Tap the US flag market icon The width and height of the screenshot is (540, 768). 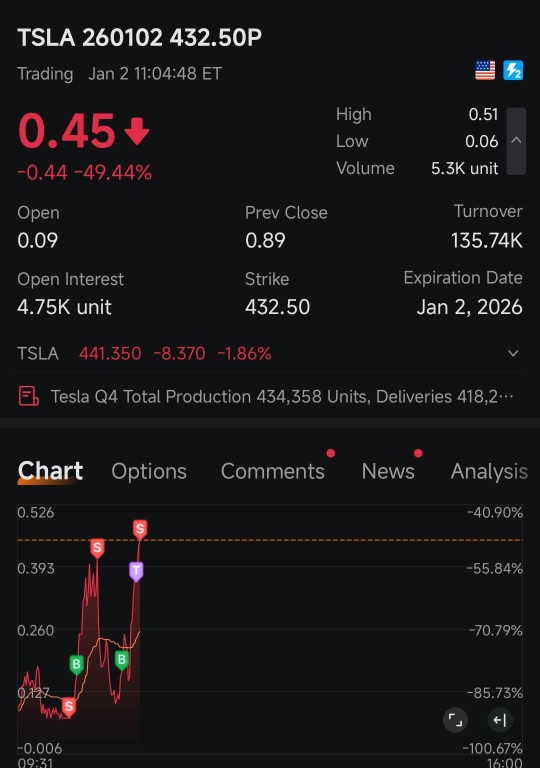click(485, 71)
